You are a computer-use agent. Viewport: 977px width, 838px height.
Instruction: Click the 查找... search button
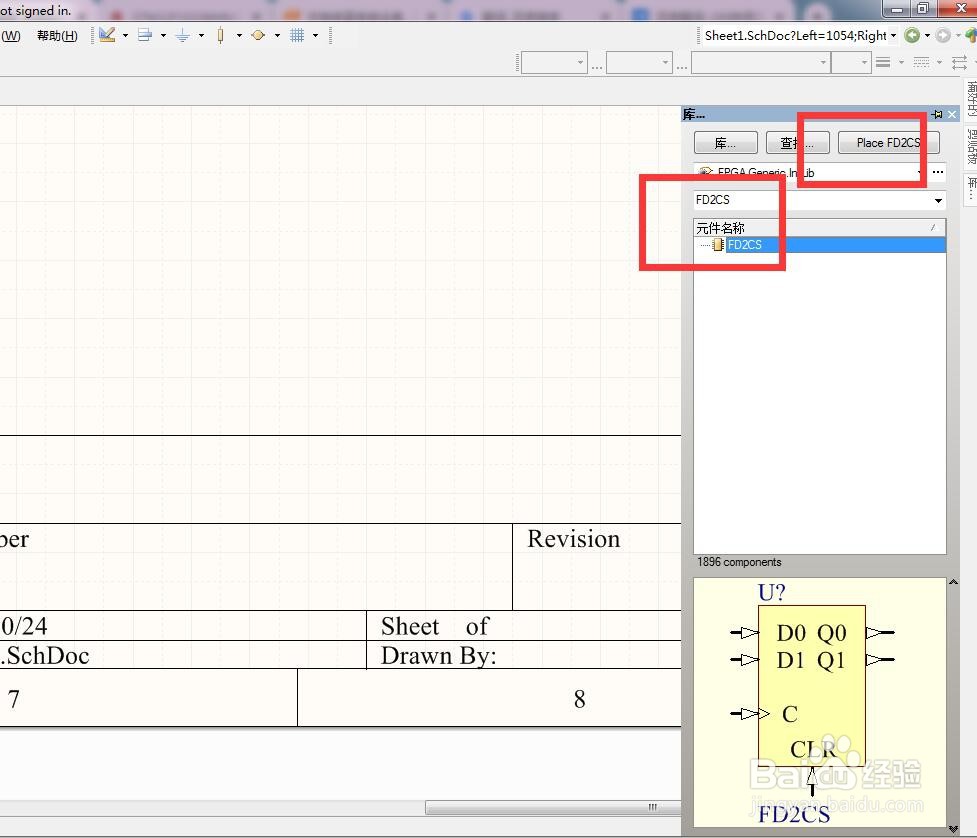[x=798, y=143]
